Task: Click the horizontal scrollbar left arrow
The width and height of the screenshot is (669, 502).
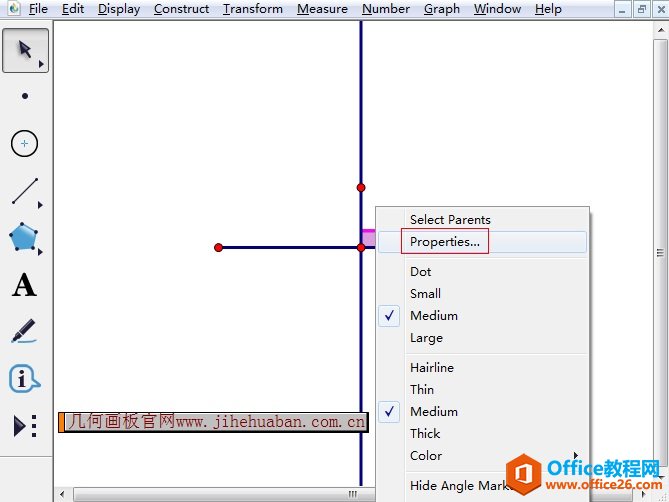Action: (x=62, y=494)
